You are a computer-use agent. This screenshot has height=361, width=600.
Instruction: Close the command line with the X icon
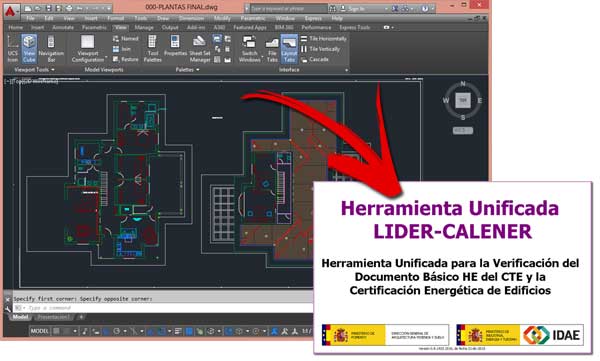7,299
